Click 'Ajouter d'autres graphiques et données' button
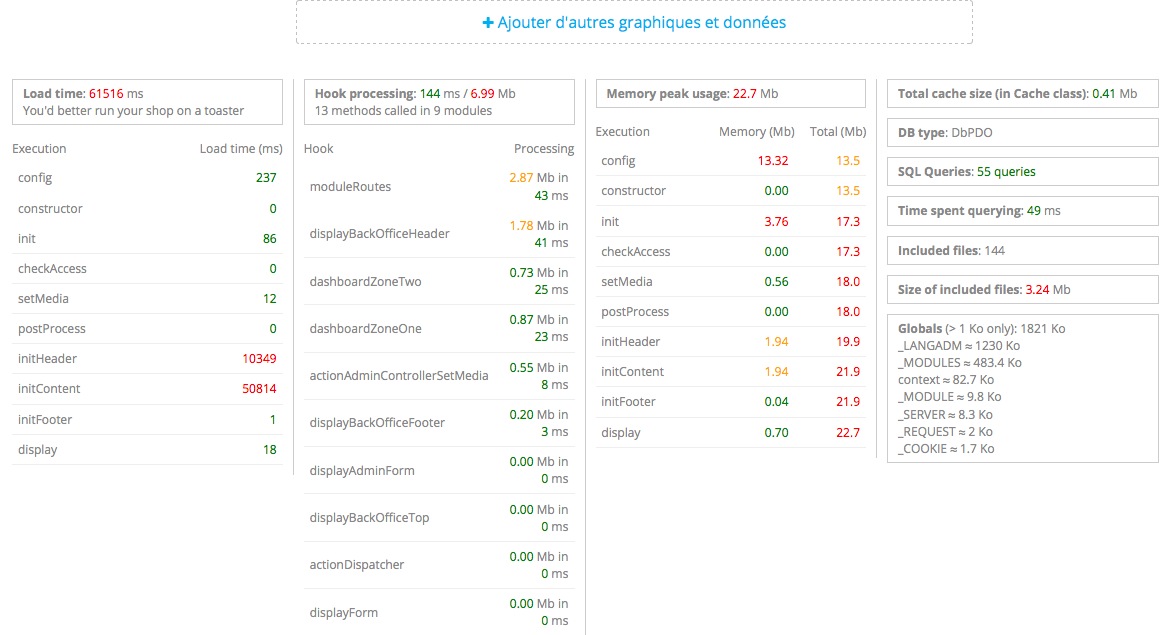The height and width of the screenshot is (635, 1166). tap(634, 22)
